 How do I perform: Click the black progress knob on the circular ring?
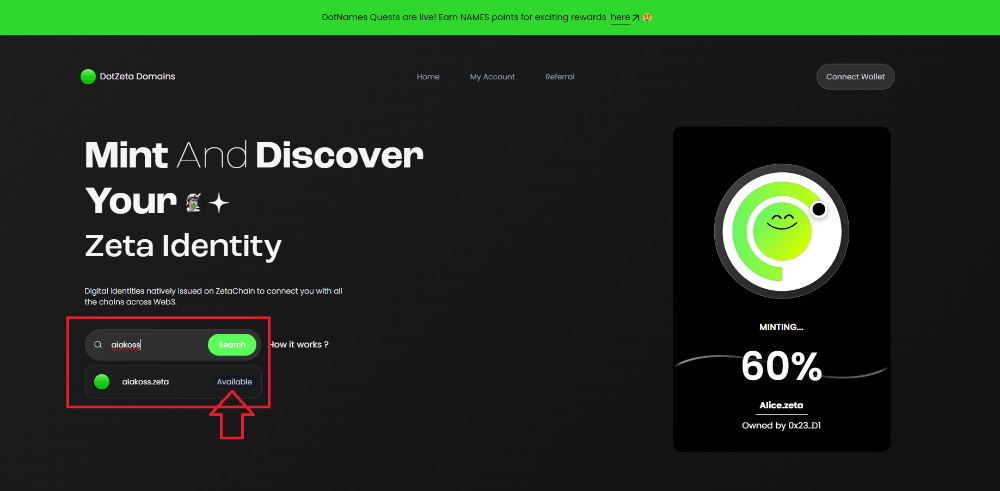pyautogui.click(x=819, y=209)
